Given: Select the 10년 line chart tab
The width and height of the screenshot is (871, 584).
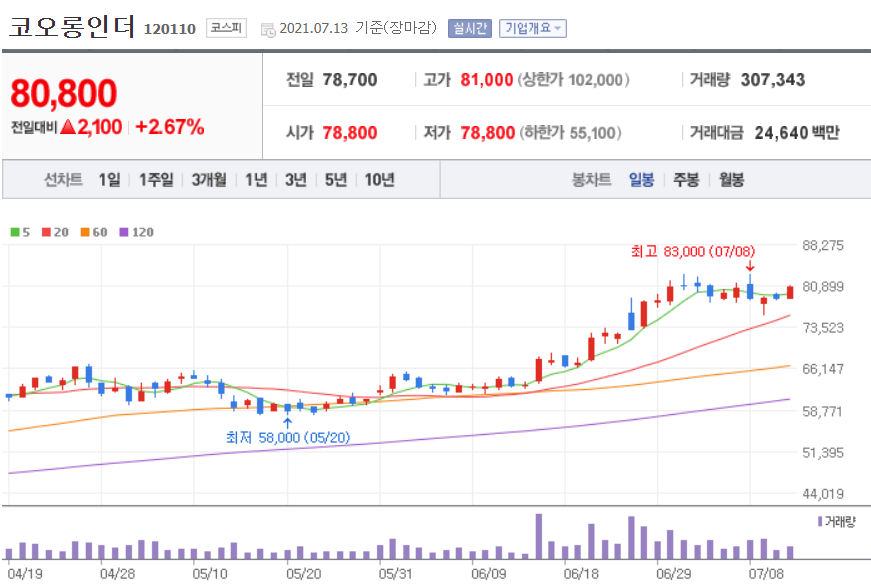Looking at the screenshot, I should 379,179.
